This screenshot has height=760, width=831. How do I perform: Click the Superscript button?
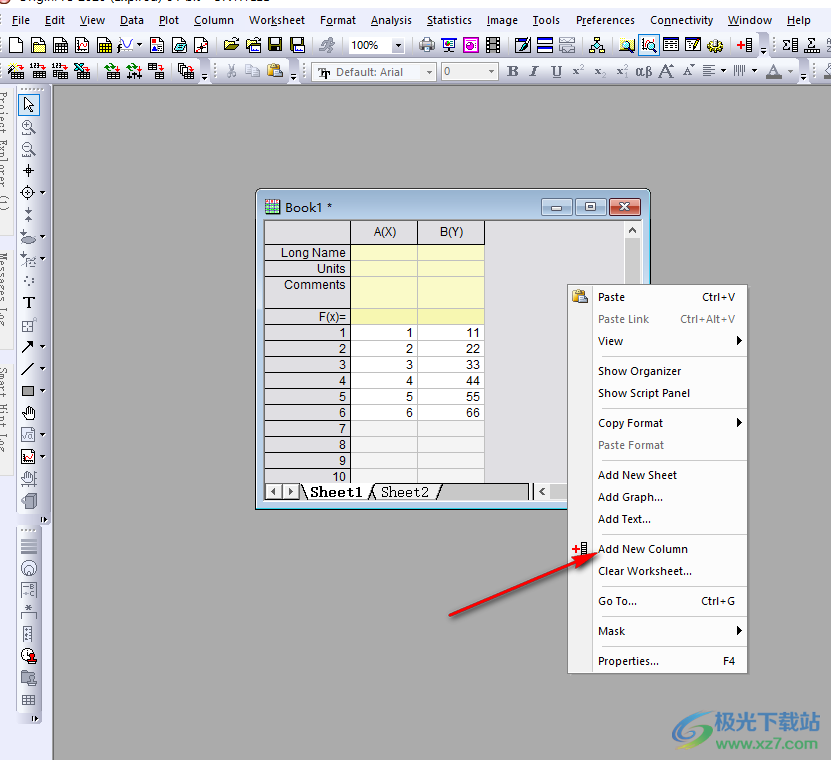coord(578,71)
